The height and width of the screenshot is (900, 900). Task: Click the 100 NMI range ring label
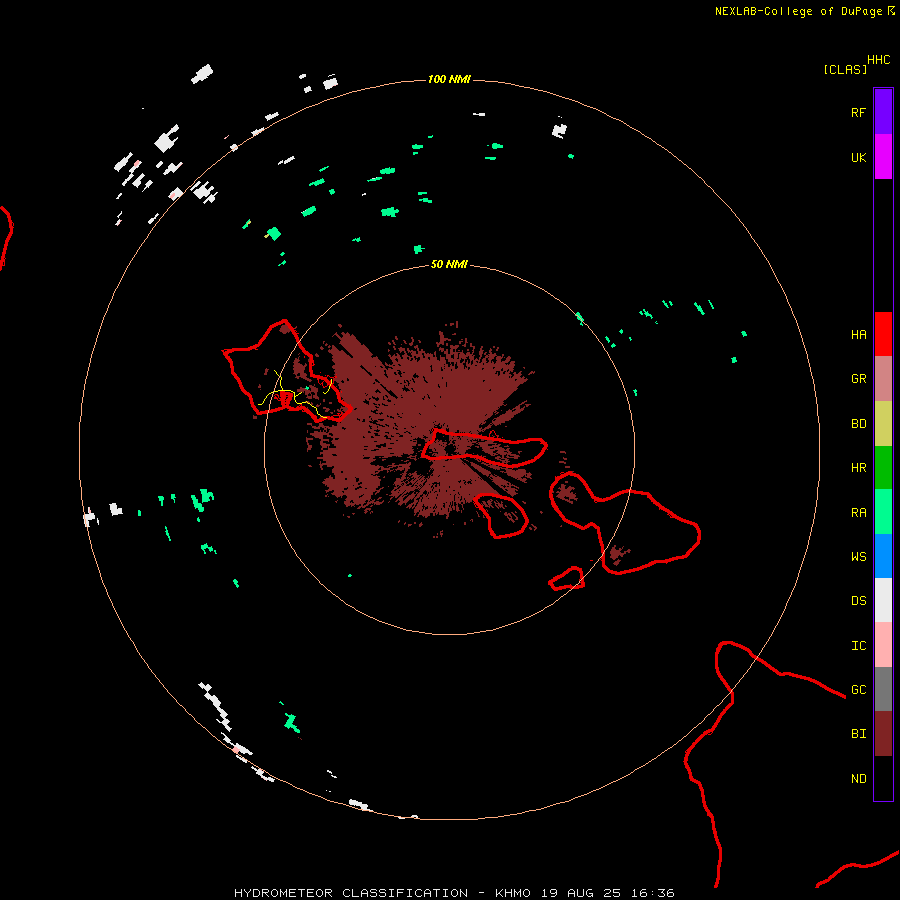click(x=449, y=79)
